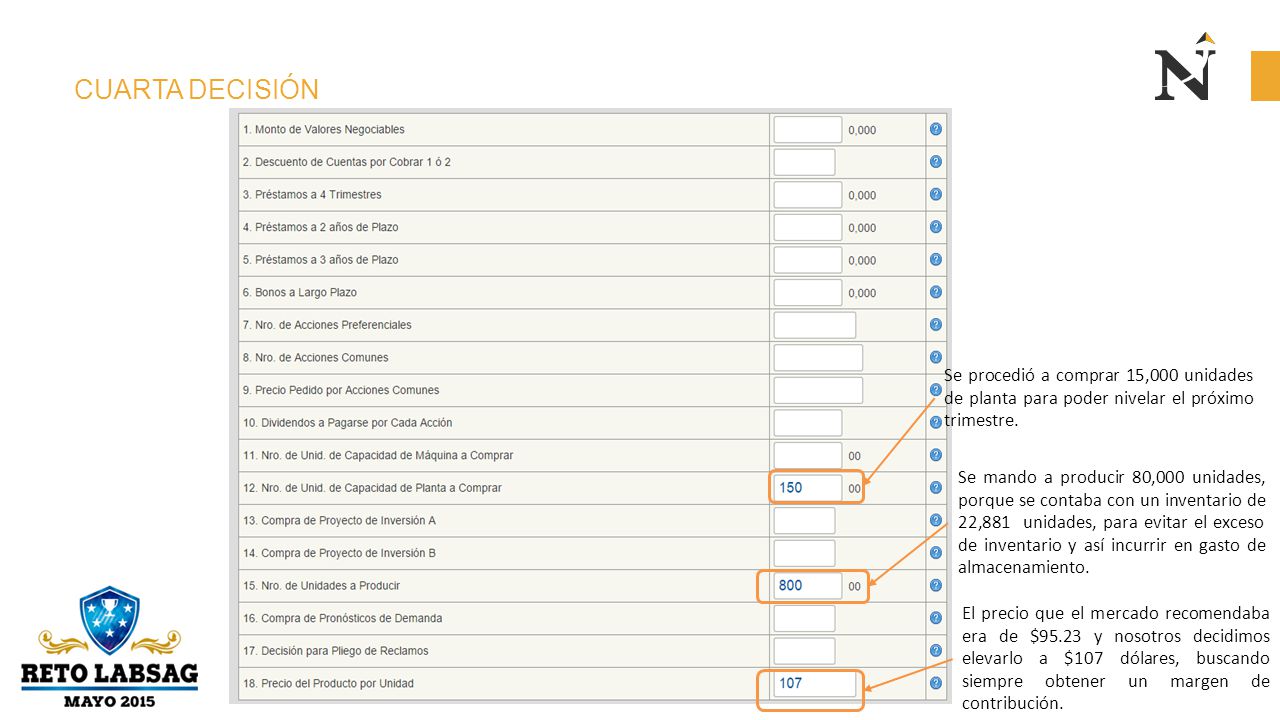This screenshot has width=1280, height=720.
Task: Click help icon for Préstamos a 4 Trimestres
Action: (x=936, y=194)
